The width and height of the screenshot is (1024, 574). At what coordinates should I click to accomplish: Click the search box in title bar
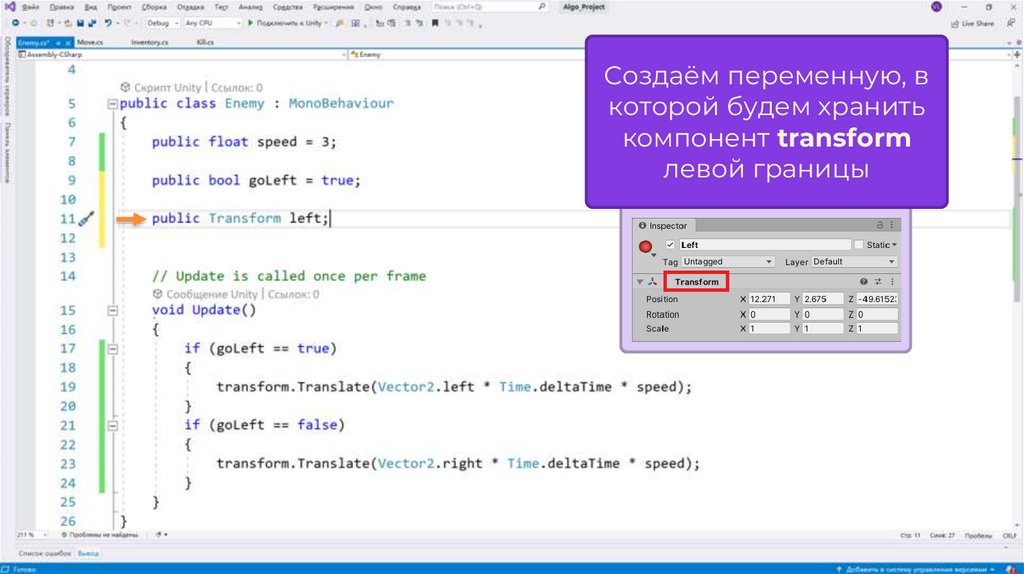489,7
